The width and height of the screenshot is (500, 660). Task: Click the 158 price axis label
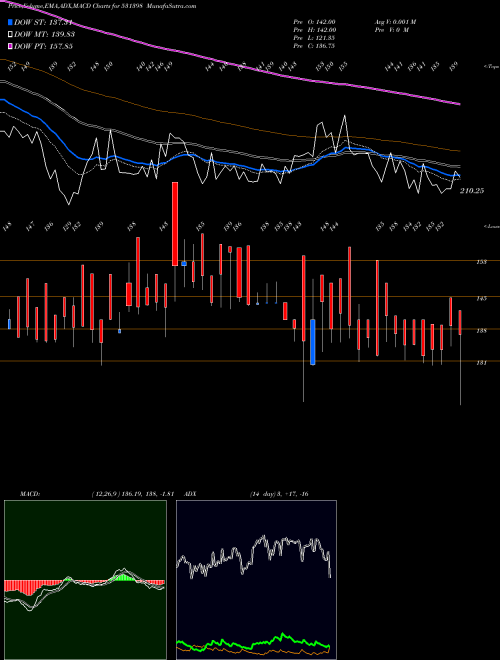tap(481, 262)
